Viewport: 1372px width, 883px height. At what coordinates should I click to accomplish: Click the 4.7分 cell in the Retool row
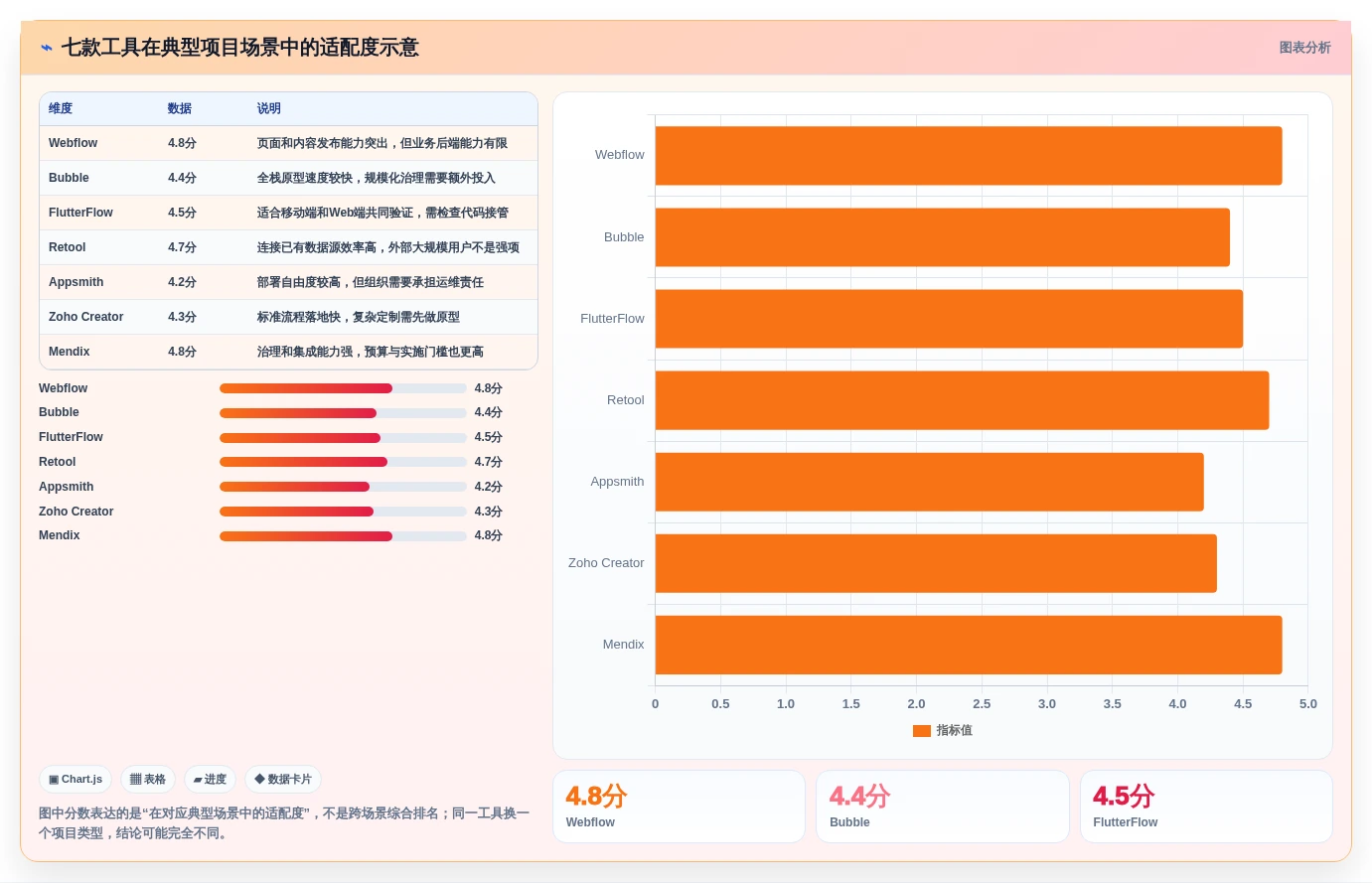[x=182, y=247]
